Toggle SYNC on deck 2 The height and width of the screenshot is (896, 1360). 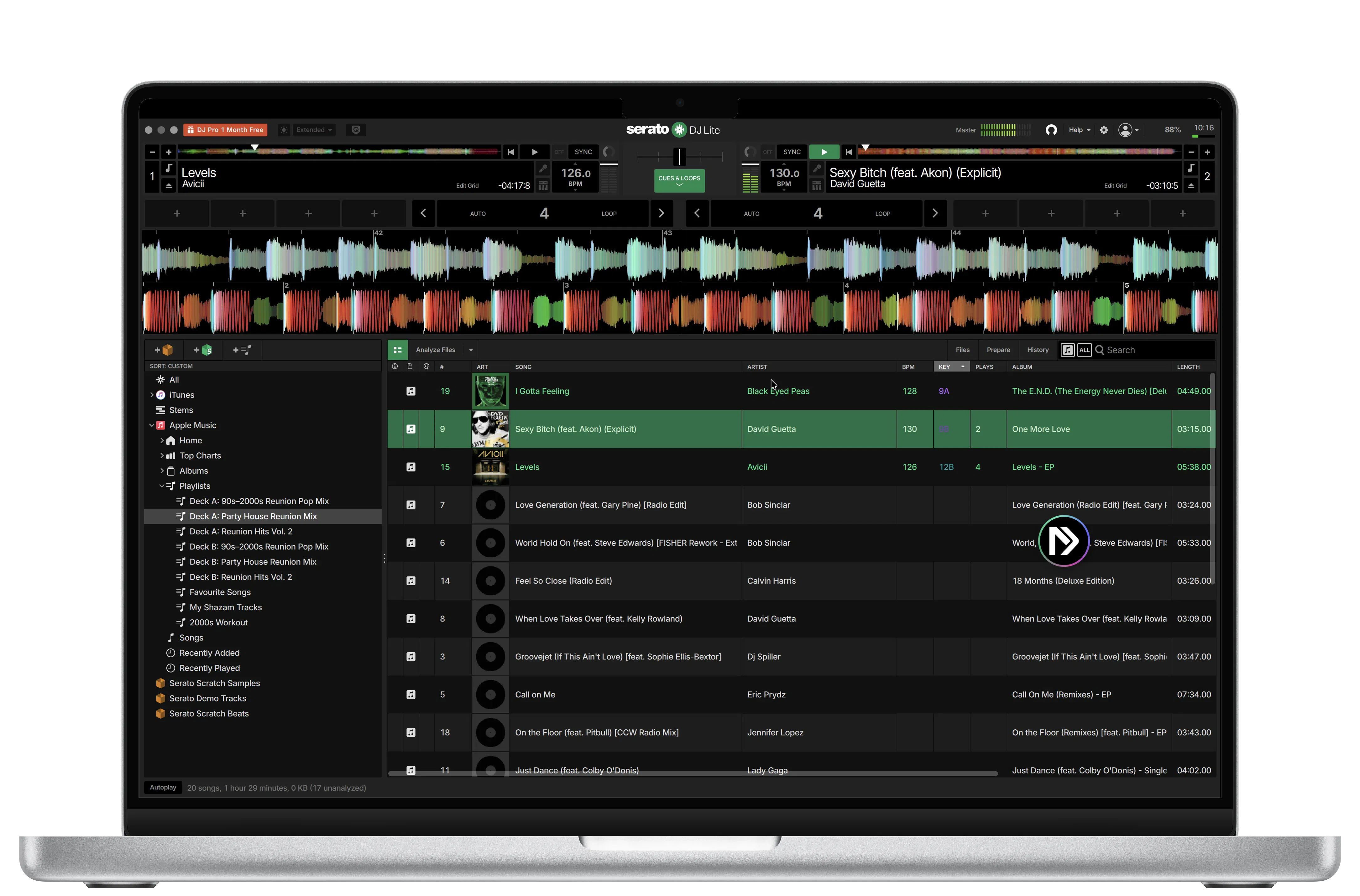[792, 152]
